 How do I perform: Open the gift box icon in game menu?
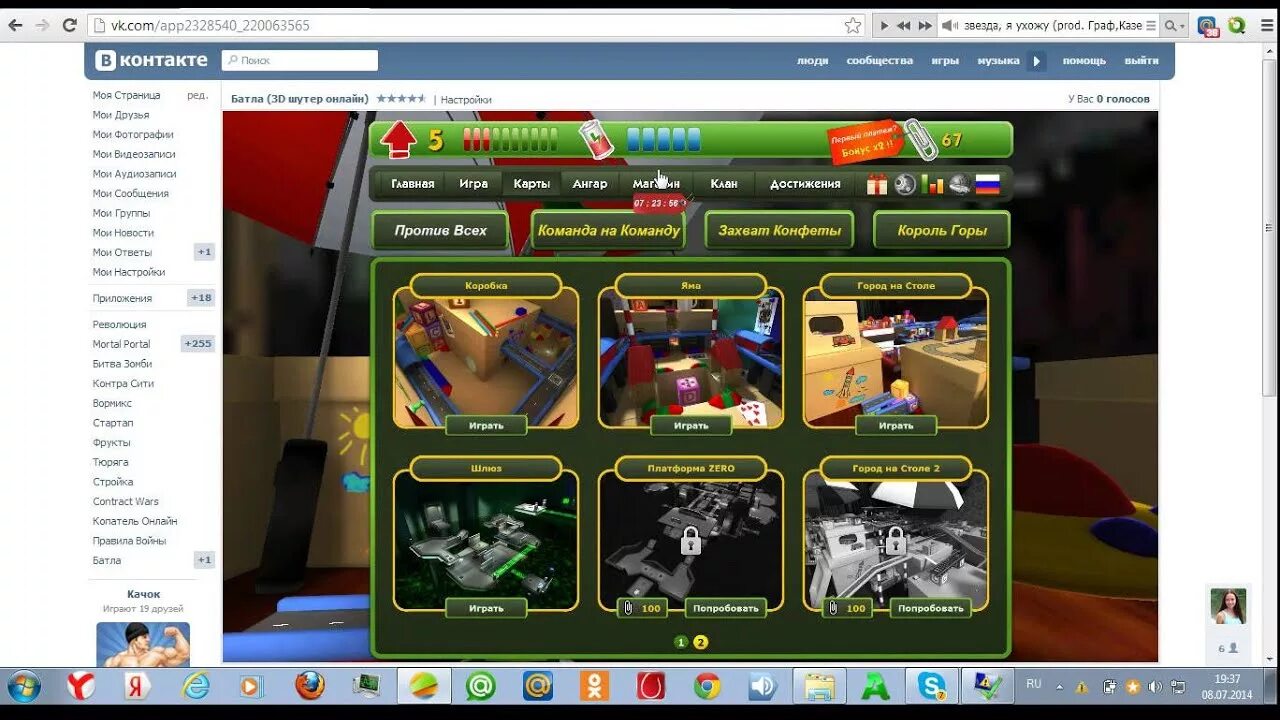[877, 184]
